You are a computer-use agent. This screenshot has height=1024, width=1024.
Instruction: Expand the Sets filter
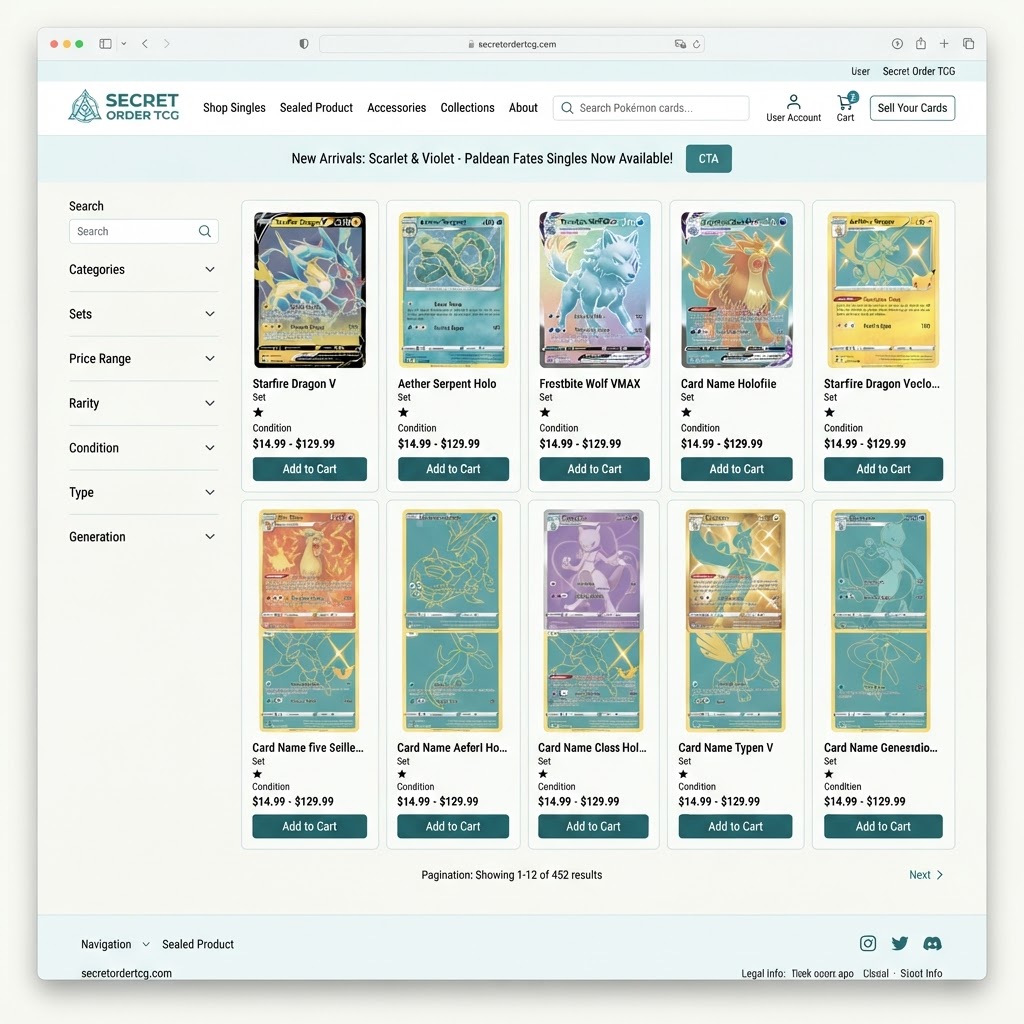point(143,313)
